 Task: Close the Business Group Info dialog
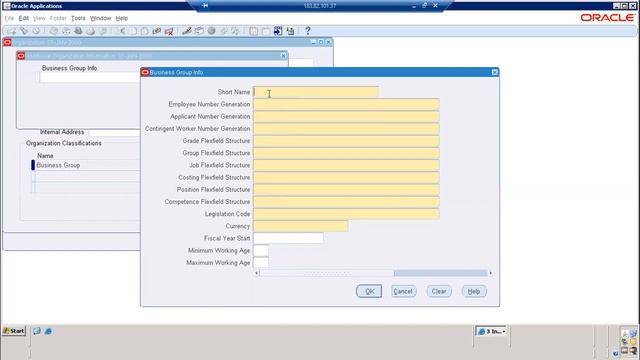(x=494, y=72)
